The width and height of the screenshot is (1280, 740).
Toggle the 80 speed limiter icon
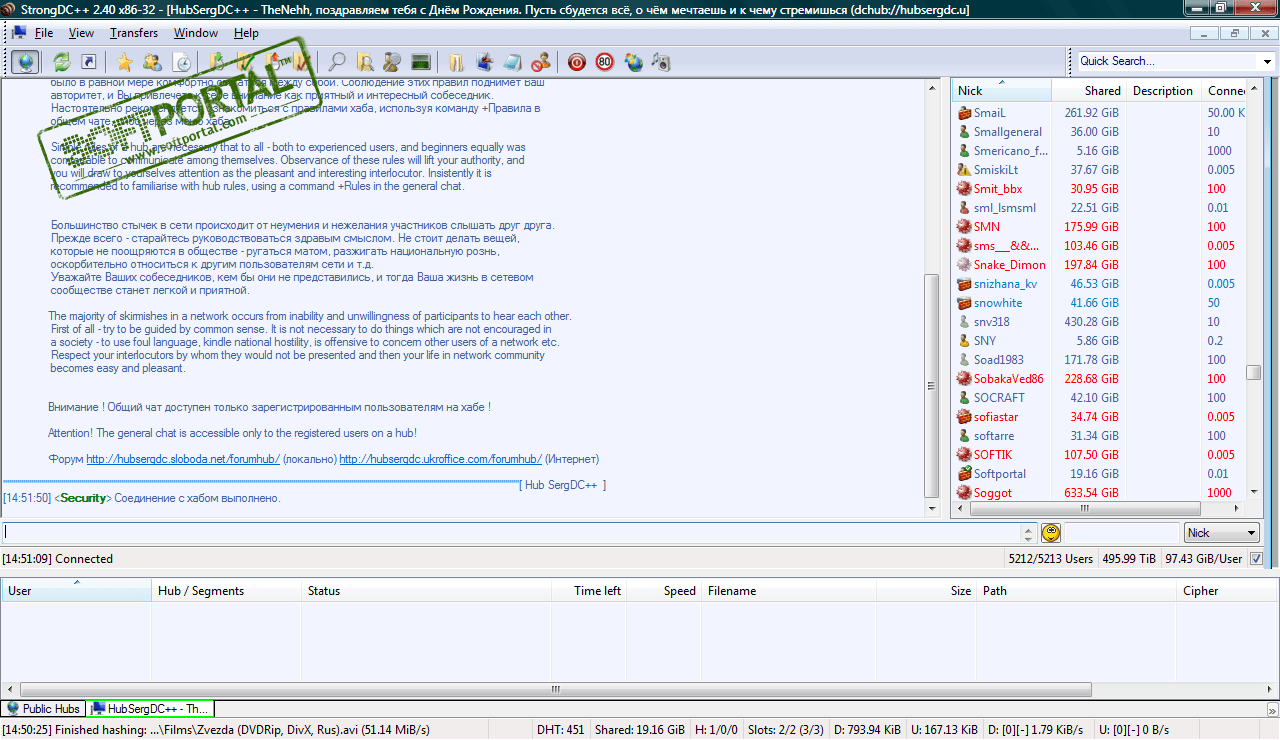click(605, 62)
